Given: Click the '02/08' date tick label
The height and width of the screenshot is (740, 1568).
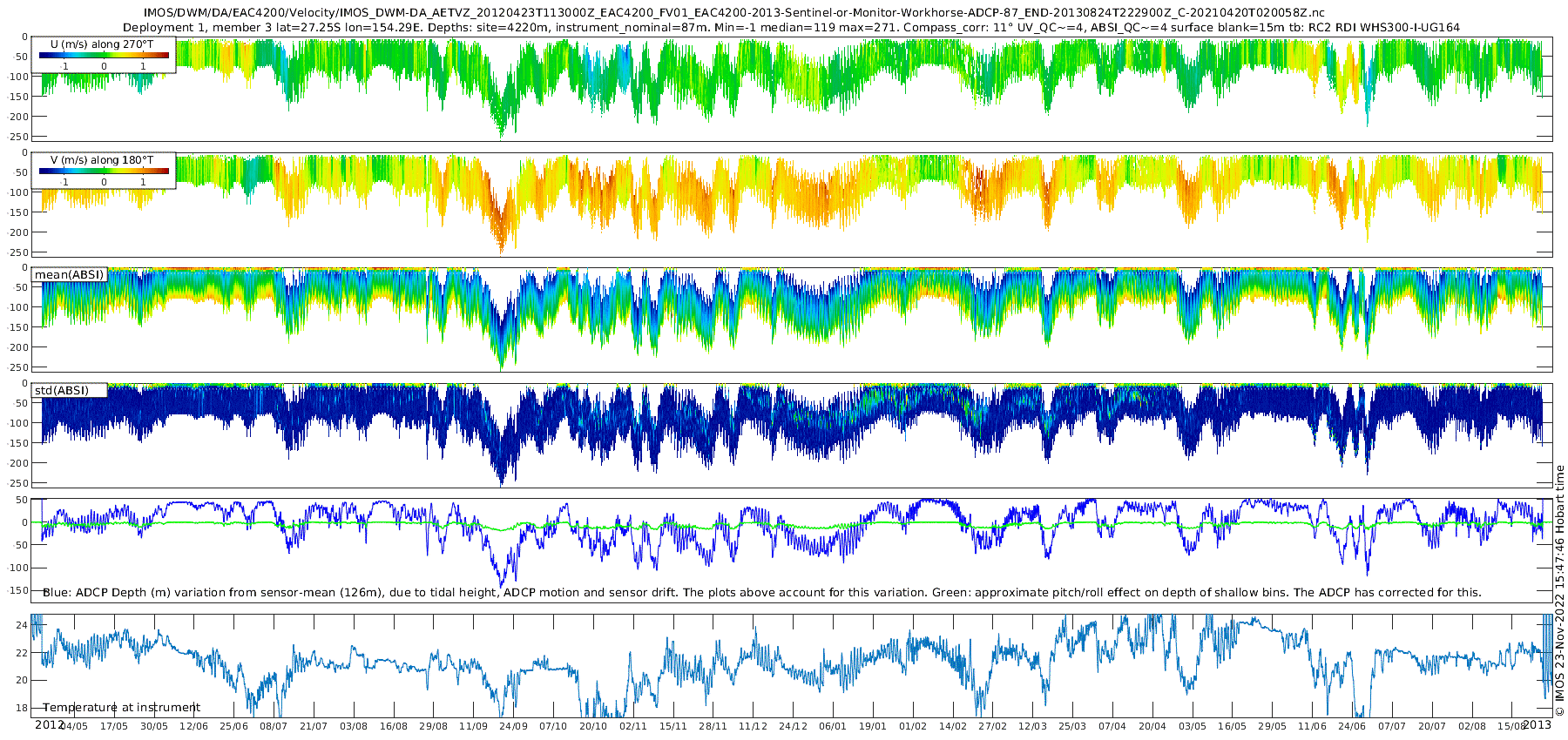Looking at the screenshot, I should pyautogui.click(x=1472, y=726).
